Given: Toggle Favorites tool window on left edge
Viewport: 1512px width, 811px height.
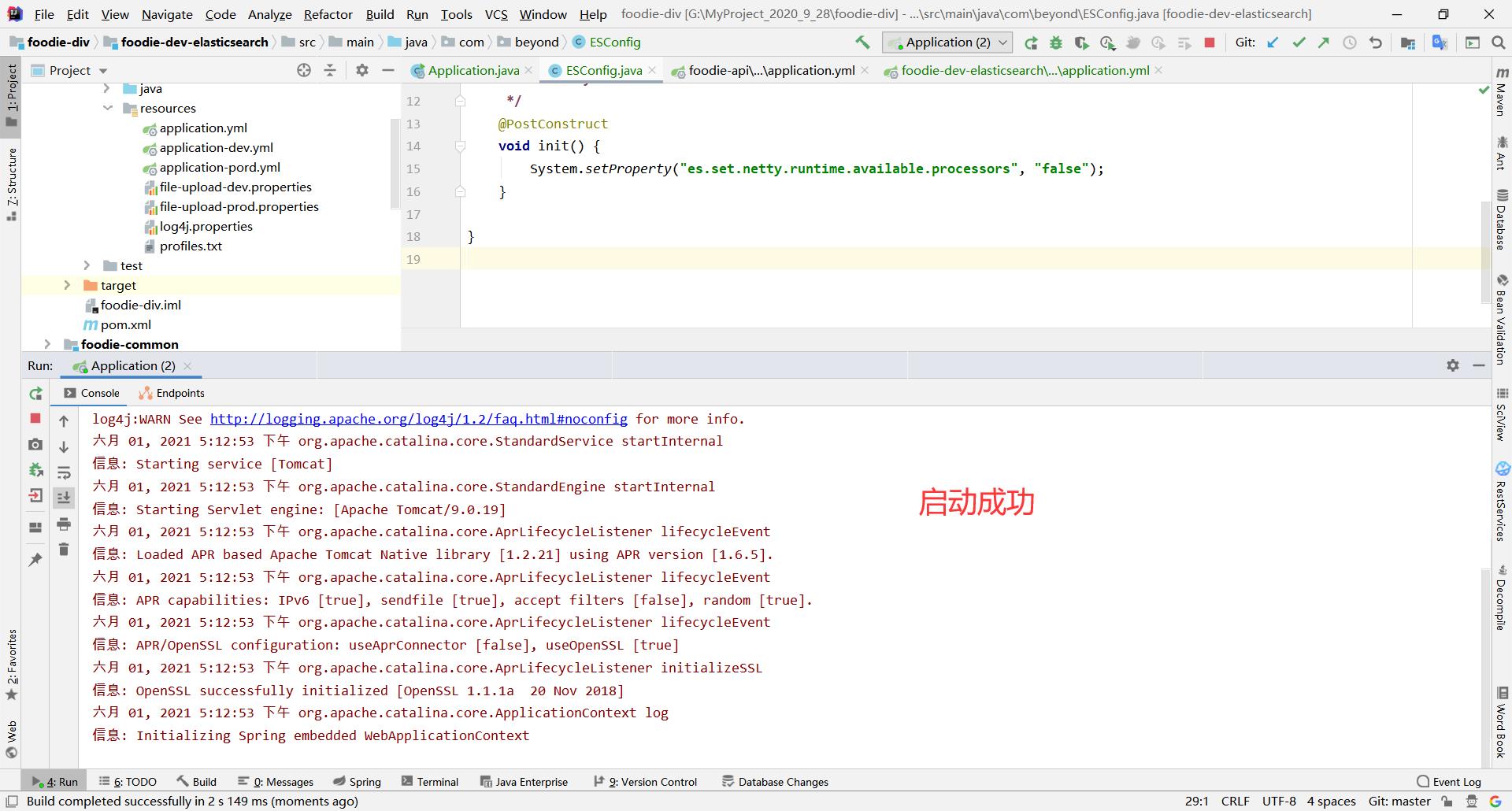Looking at the screenshot, I should pyautogui.click(x=11, y=664).
